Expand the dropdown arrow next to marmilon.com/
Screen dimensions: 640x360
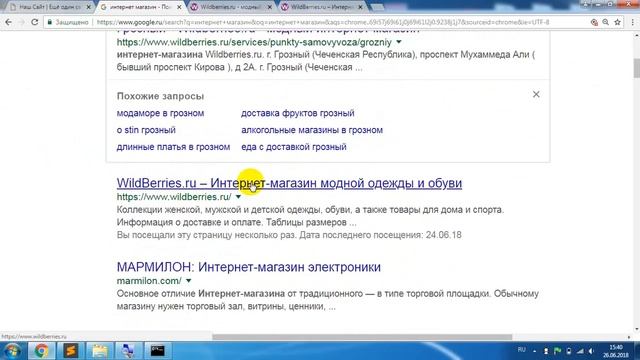click(x=189, y=281)
